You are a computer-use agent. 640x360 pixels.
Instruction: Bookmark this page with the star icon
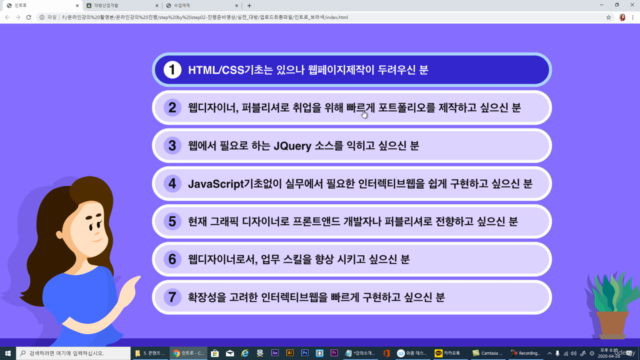(x=609, y=17)
